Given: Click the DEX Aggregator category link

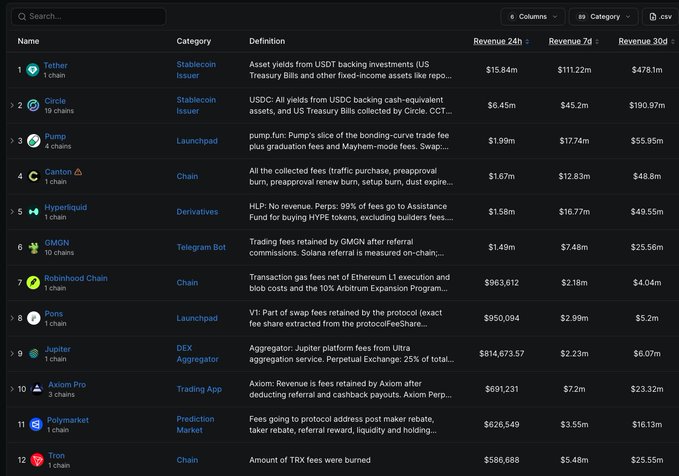Looking at the screenshot, I should [x=197, y=354].
